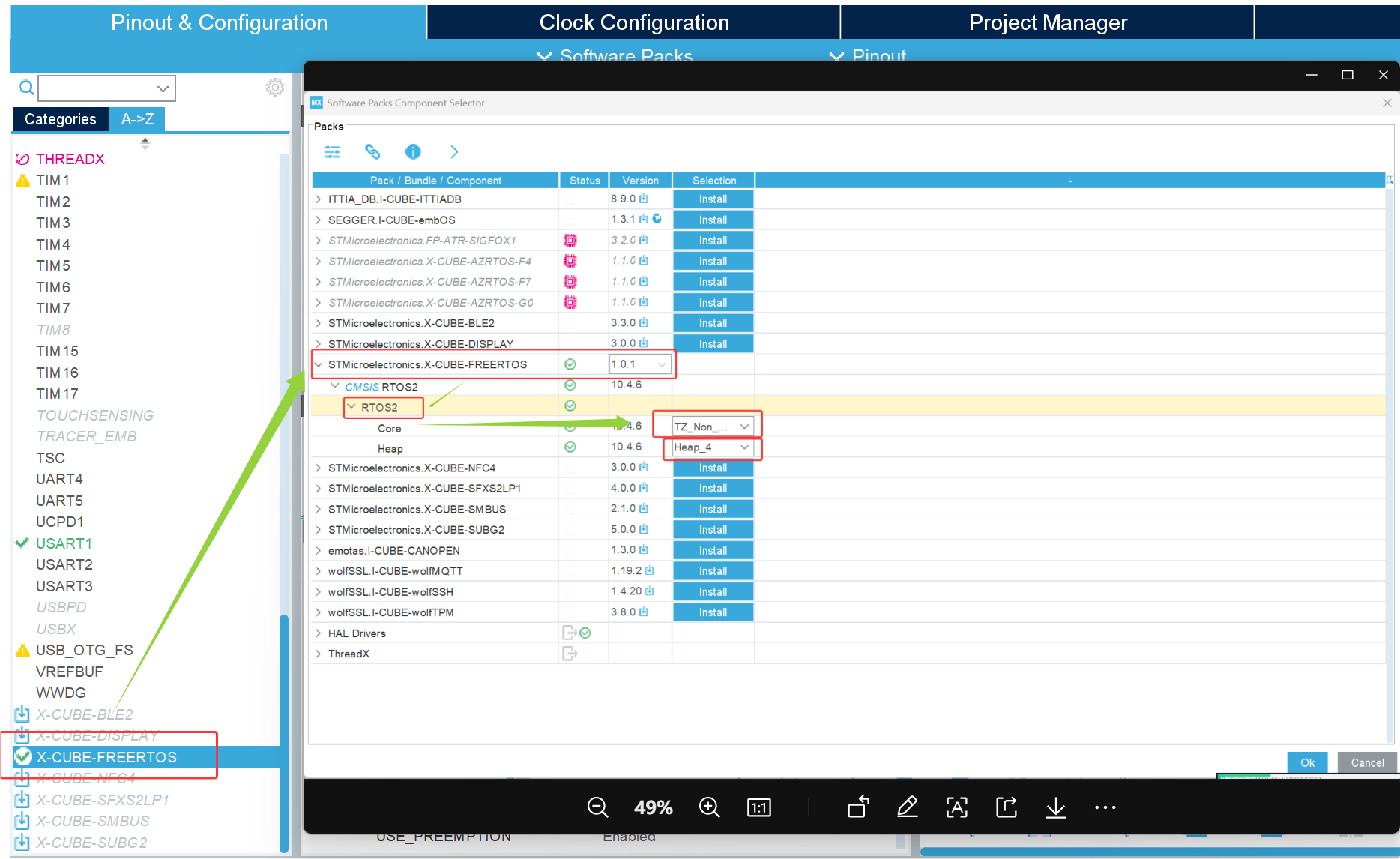Image resolution: width=1400 pixels, height=859 pixels.
Task: Install the X-CUBE-NFC4 pack
Action: pos(713,468)
